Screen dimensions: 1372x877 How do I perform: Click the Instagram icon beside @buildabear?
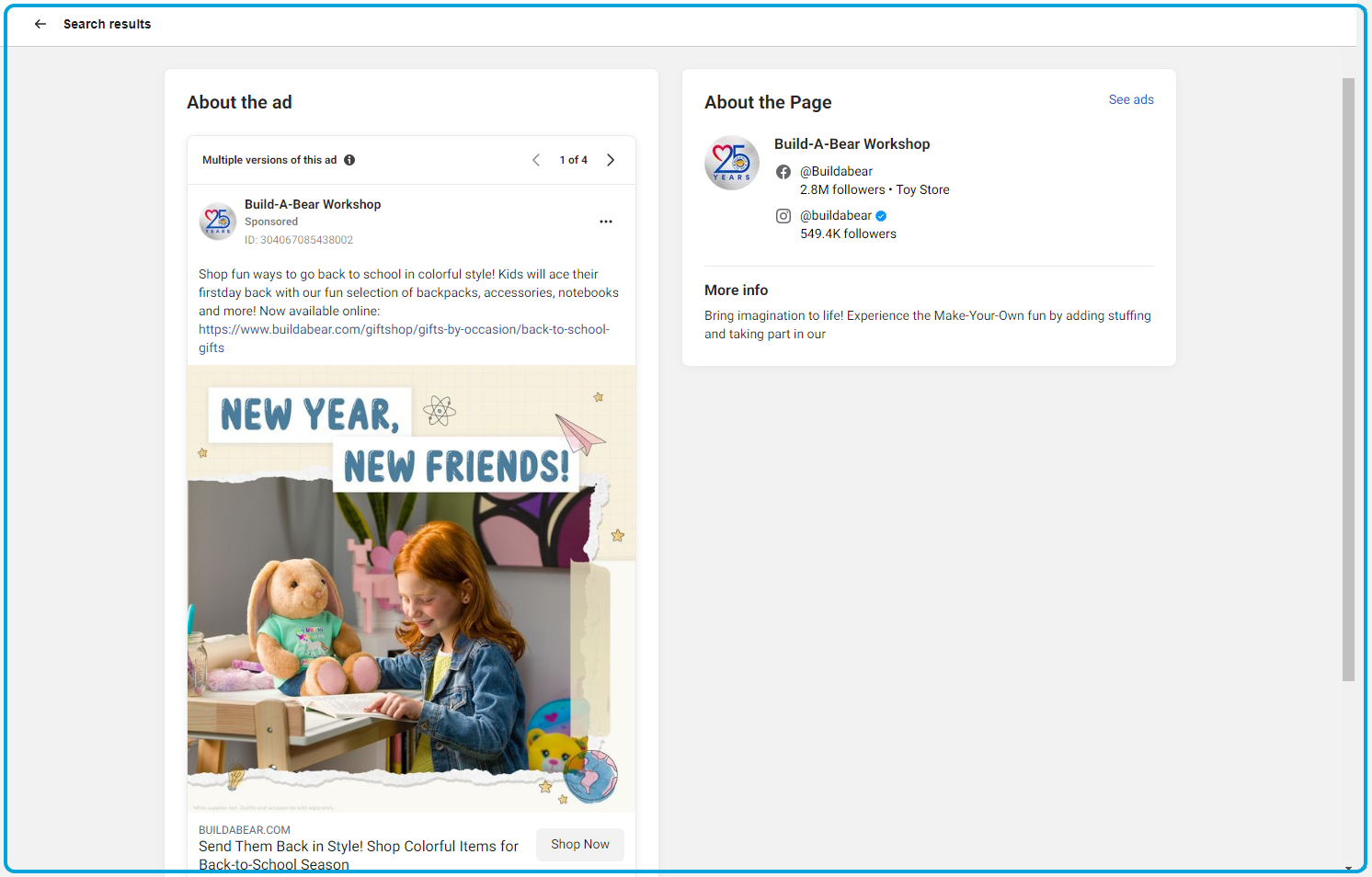point(783,216)
